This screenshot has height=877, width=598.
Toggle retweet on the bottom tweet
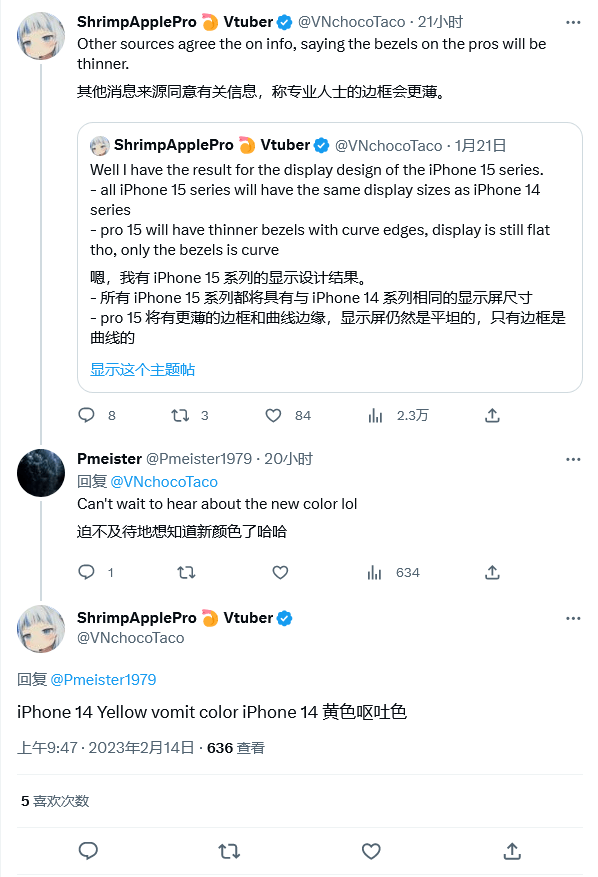pos(229,851)
